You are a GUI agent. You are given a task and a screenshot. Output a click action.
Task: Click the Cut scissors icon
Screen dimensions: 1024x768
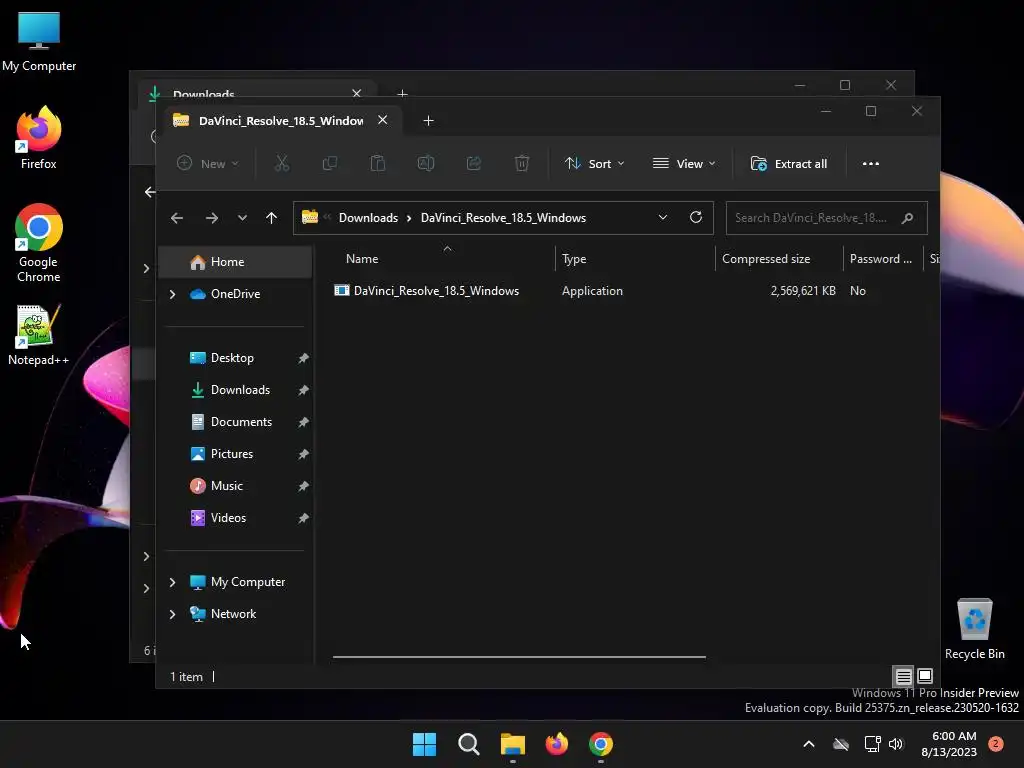[281, 163]
